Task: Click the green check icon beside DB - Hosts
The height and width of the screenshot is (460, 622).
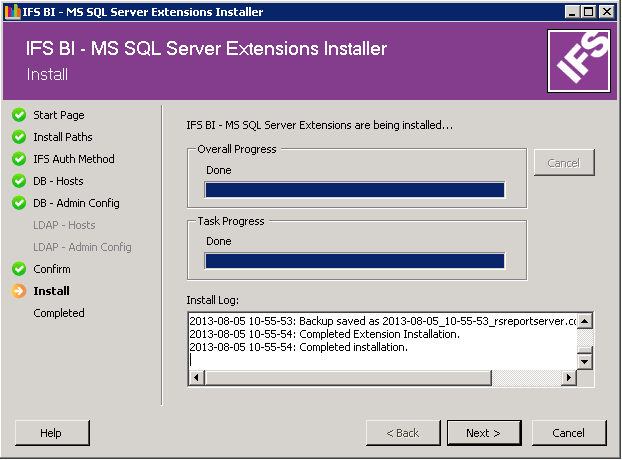Action: click(x=18, y=181)
